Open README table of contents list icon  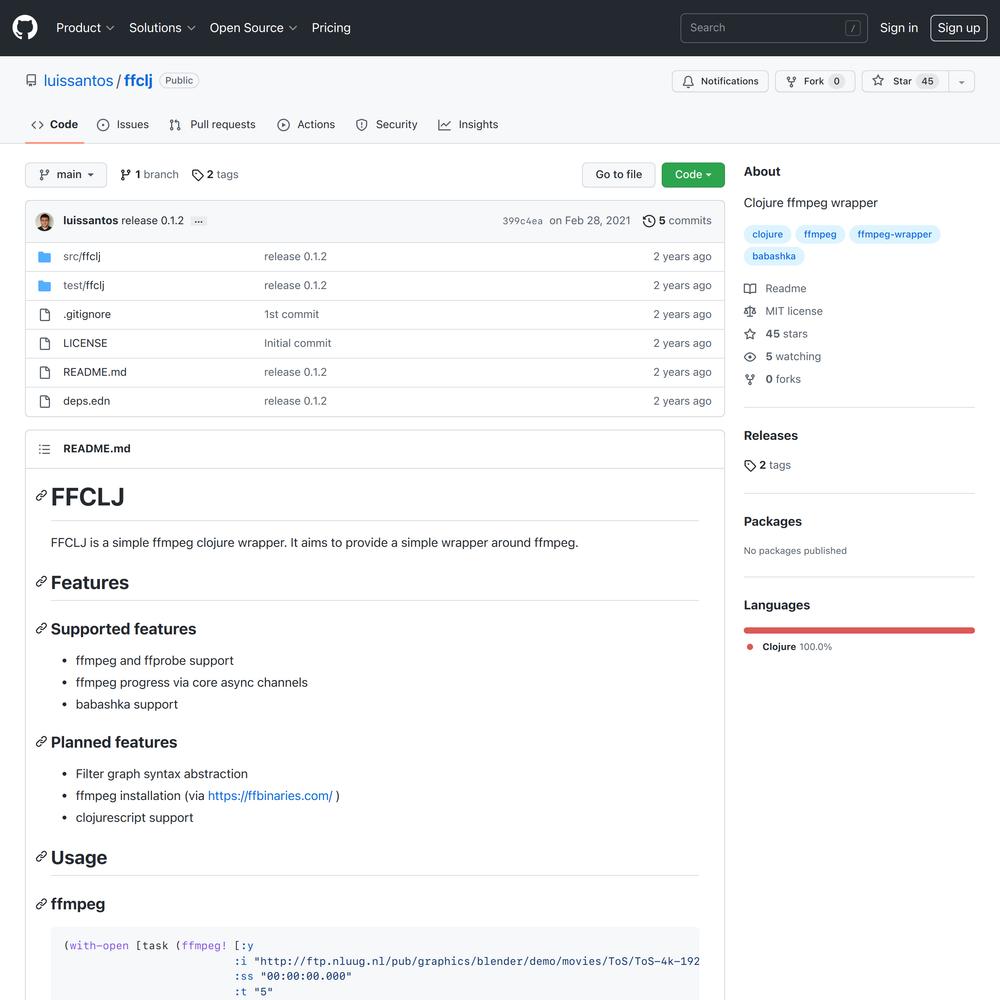[44, 449]
